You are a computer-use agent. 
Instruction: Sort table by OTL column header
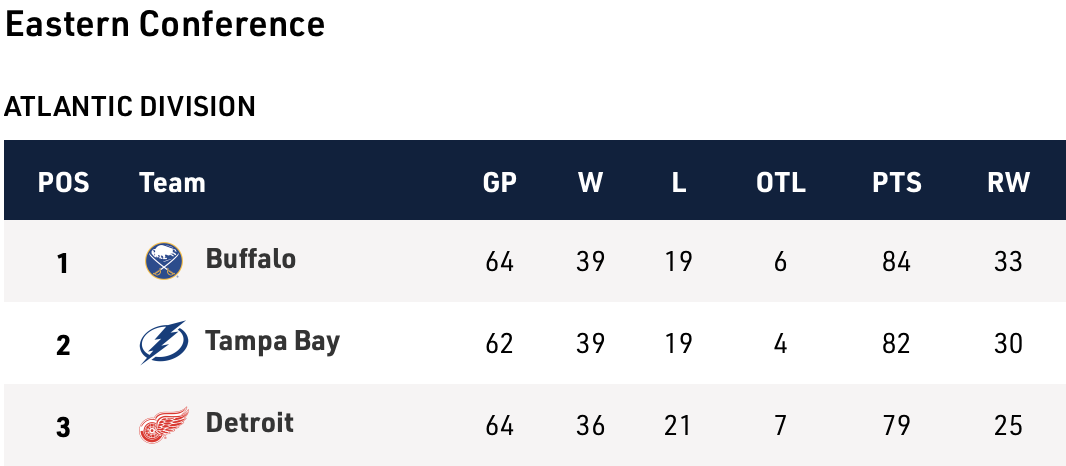pyautogui.click(x=781, y=183)
